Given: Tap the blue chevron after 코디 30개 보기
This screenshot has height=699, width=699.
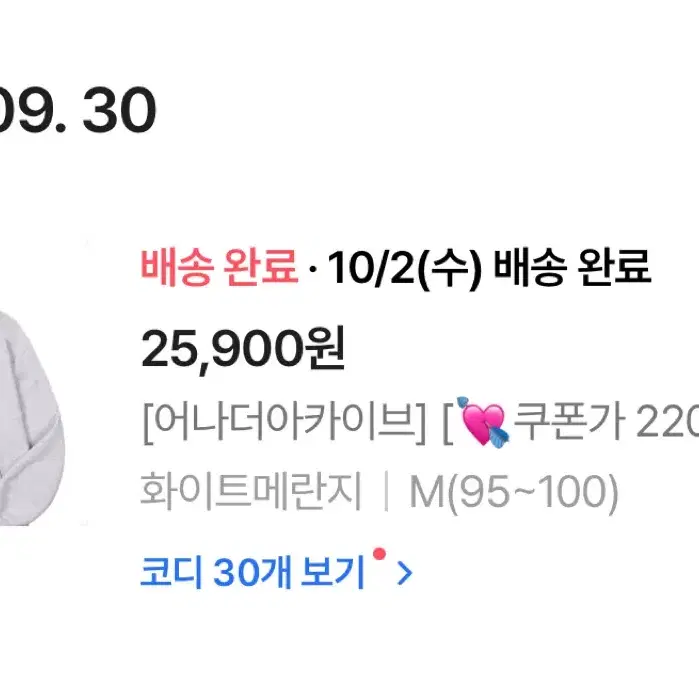Looking at the screenshot, I should [x=404, y=573].
